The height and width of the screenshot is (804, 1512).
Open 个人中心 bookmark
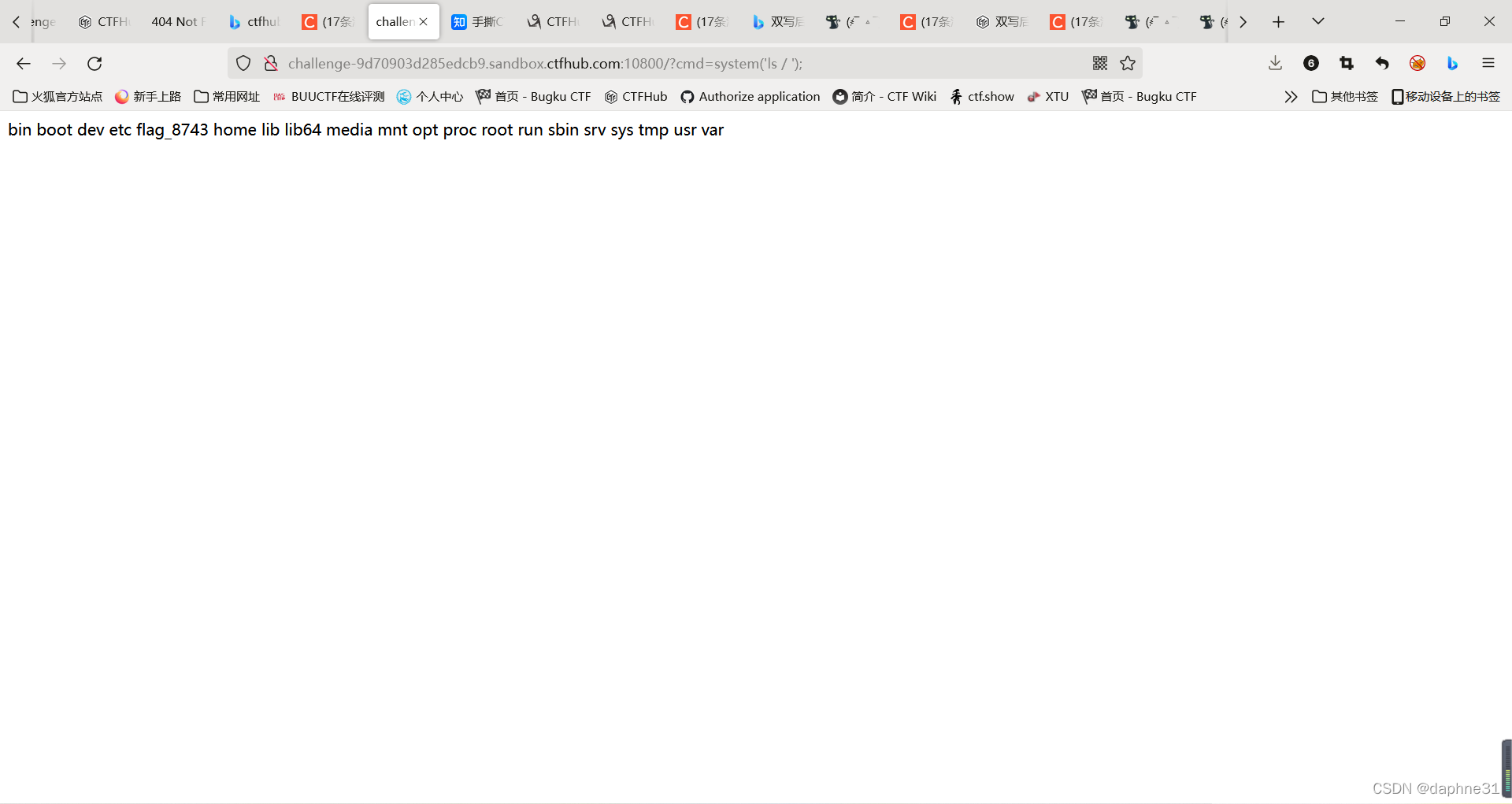(430, 97)
